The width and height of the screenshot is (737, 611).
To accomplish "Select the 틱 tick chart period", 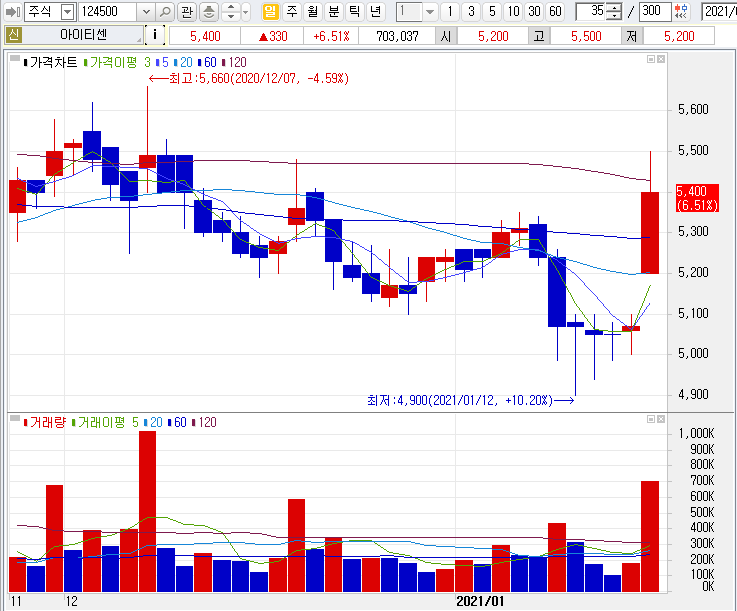I will click(x=355, y=11).
